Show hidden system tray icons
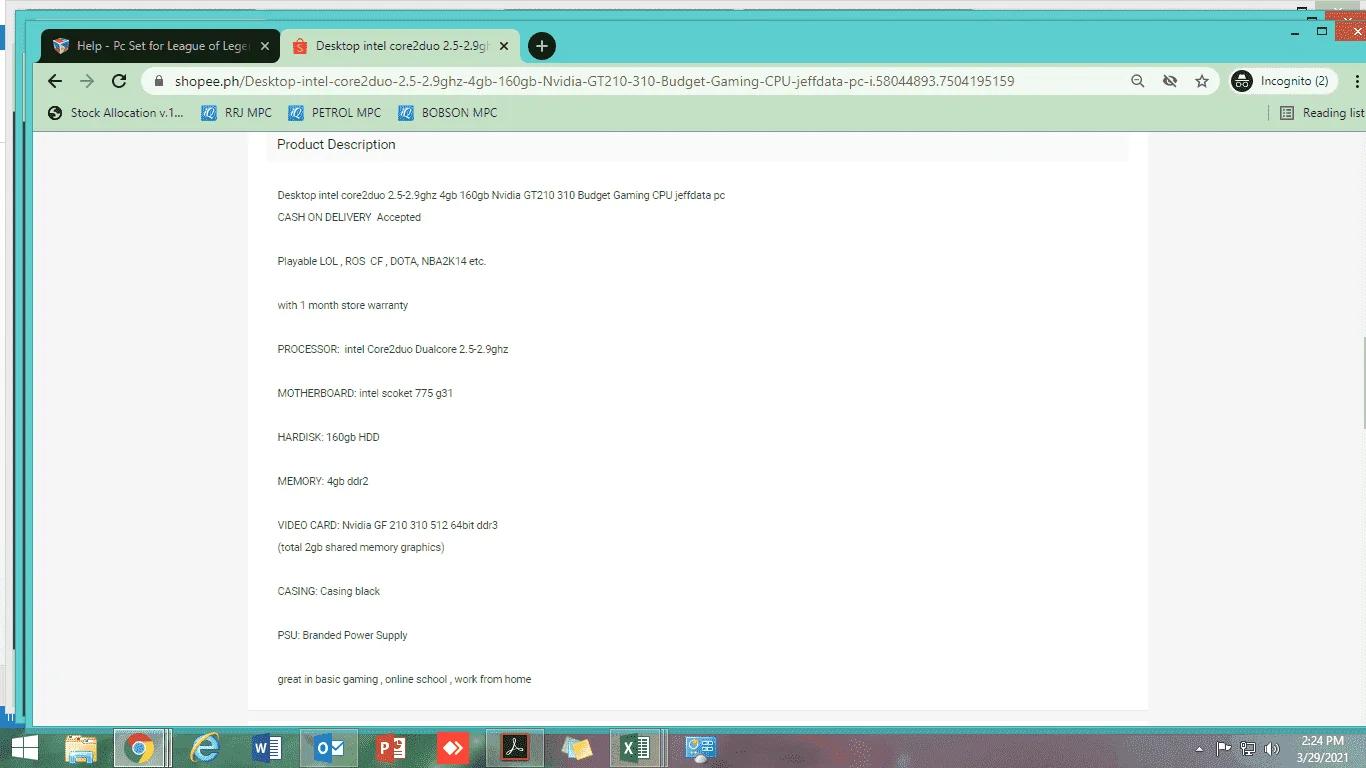 pos(1199,749)
